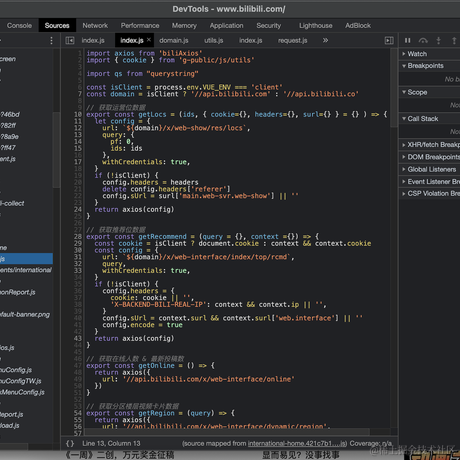Show more file tabs via double chevron
Image resolution: width=460 pixels, height=460 pixels.
(325, 40)
